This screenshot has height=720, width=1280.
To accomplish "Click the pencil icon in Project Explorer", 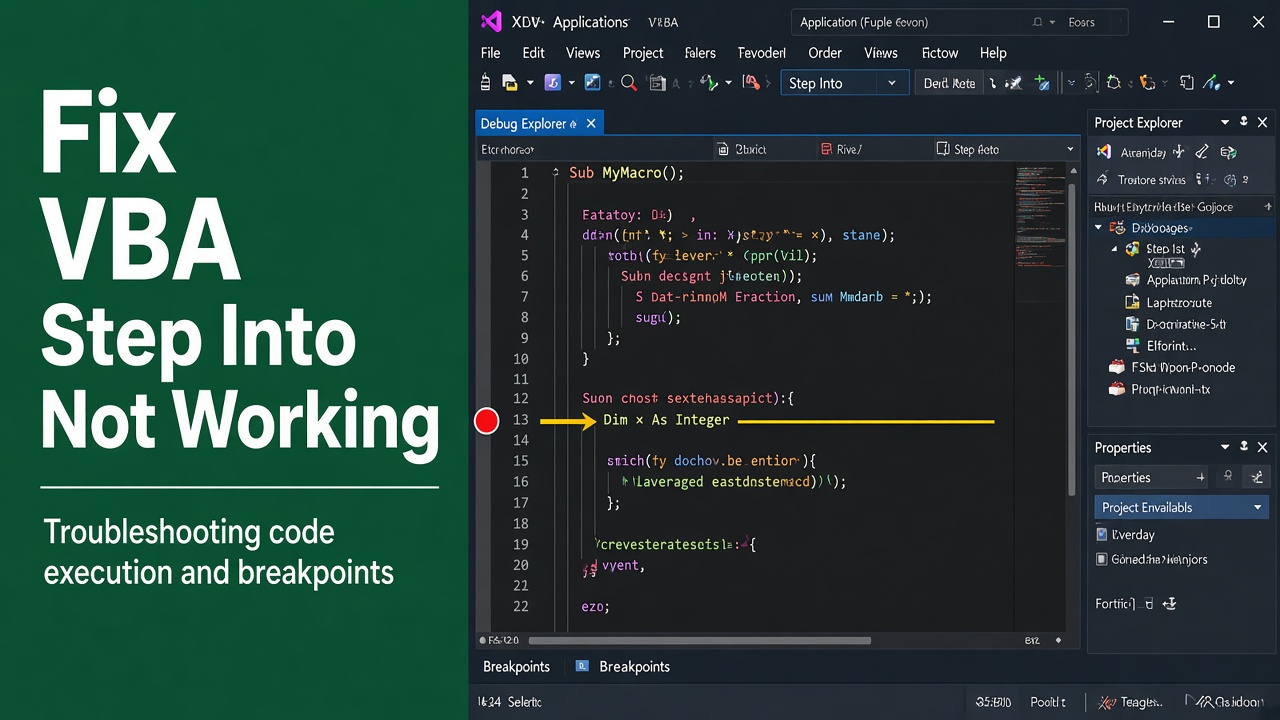I will tap(1202, 152).
